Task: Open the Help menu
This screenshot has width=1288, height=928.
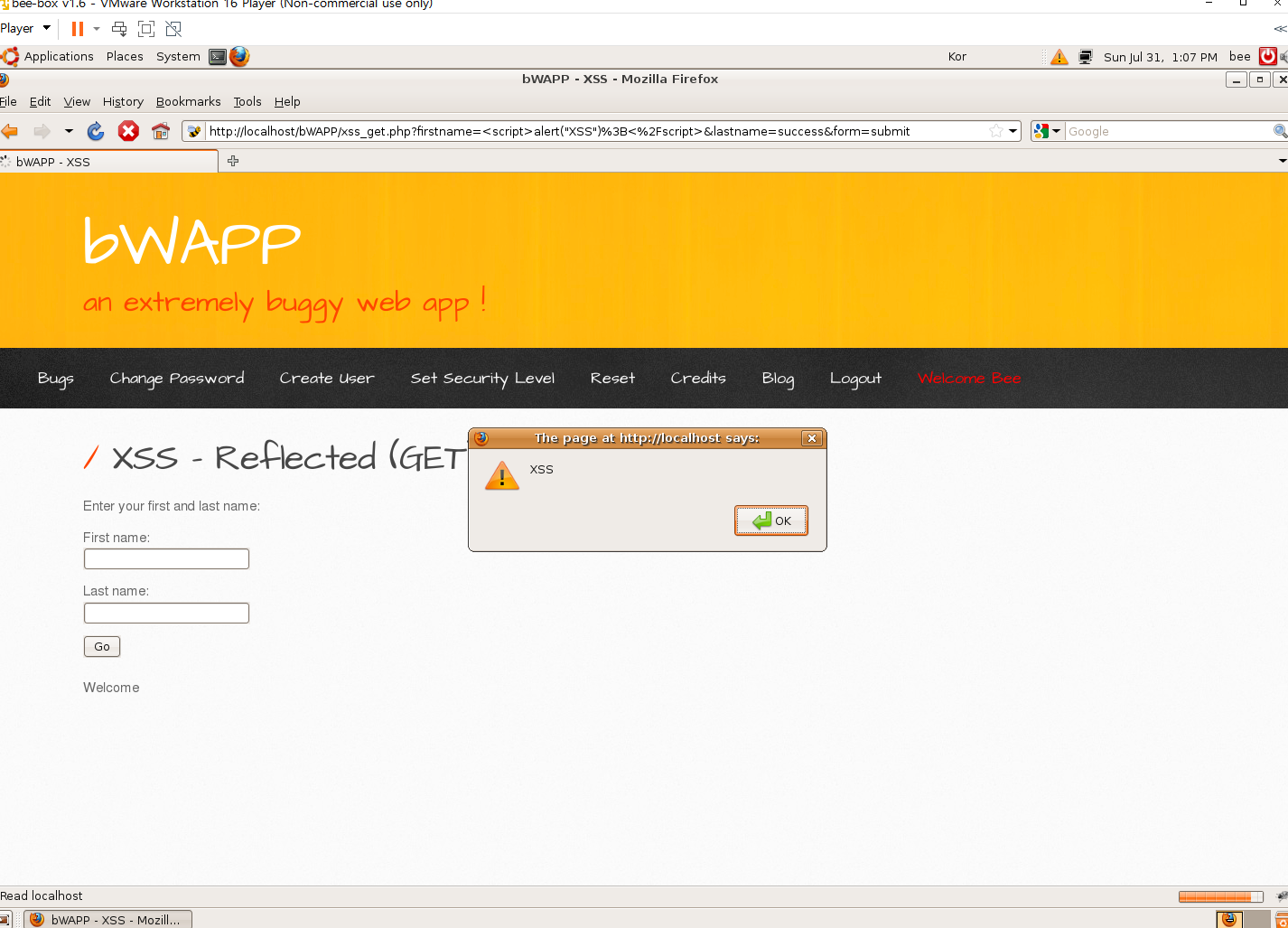Action: (x=287, y=101)
